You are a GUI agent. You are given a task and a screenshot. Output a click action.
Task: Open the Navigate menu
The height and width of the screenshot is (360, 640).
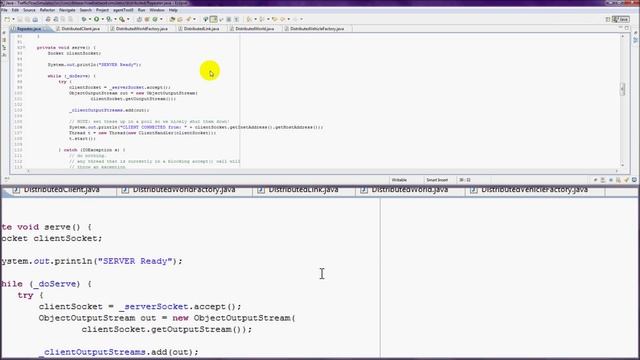pyautogui.click(x=67, y=10)
